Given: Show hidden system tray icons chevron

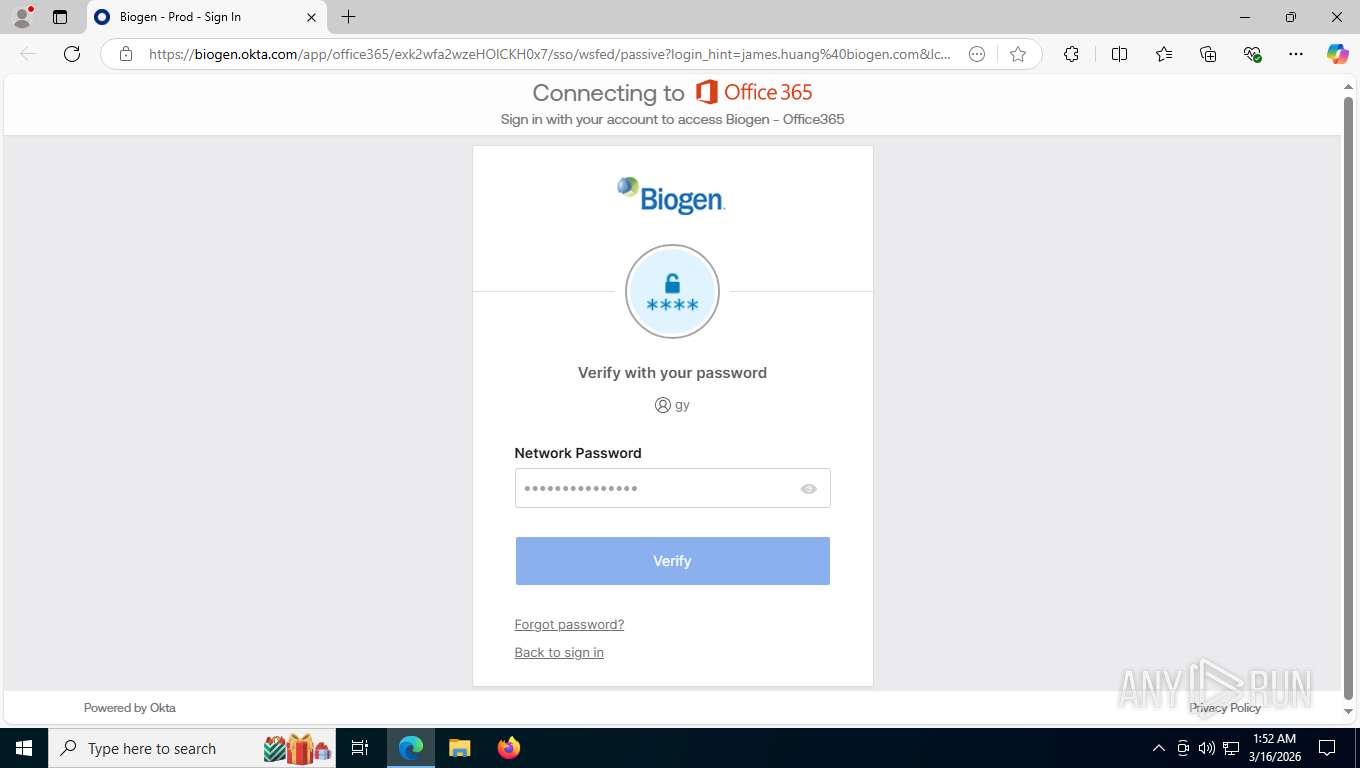Looking at the screenshot, I should (x=1159, y=748).
